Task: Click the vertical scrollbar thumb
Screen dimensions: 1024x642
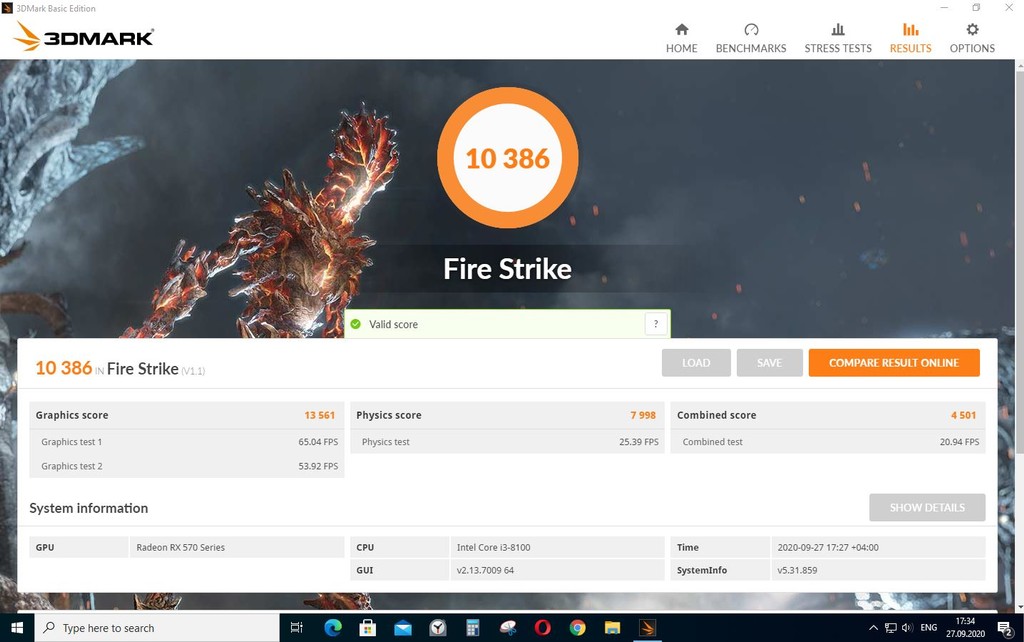Action: pyautogui.click(x=1019, y=261)
